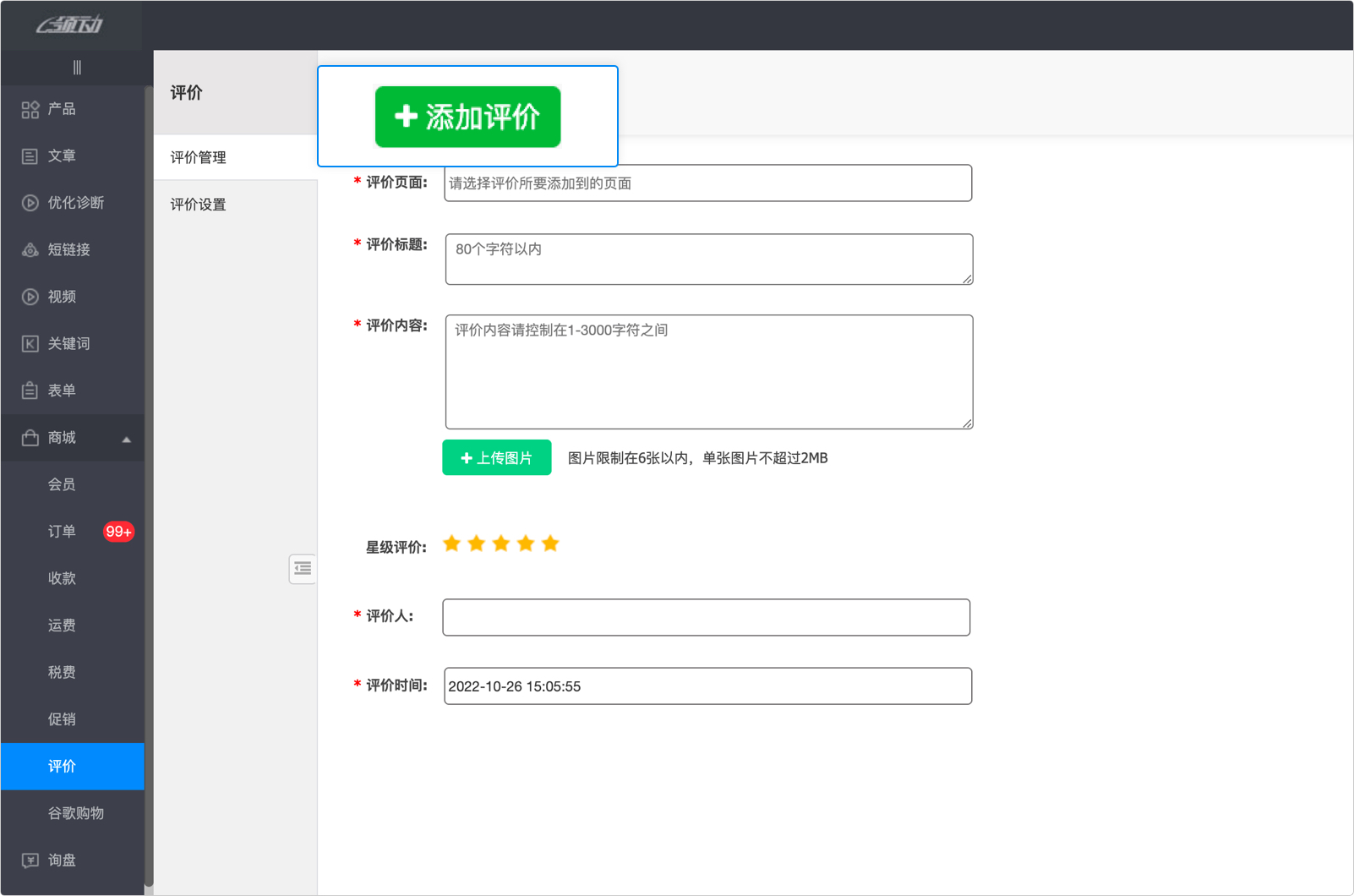Collapse sidebar using top handle bars
This screenshot has height=896, width=1354.
(77, 68)
